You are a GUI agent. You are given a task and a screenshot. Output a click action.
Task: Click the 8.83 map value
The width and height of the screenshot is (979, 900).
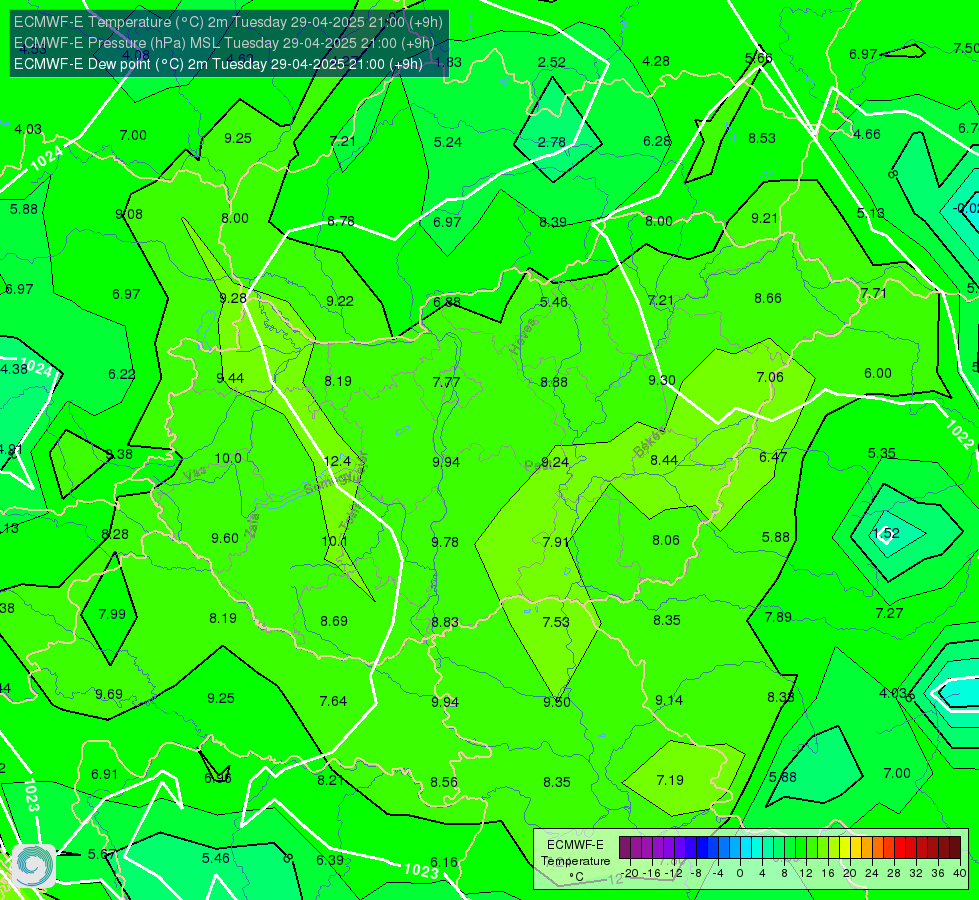point(445,623)
